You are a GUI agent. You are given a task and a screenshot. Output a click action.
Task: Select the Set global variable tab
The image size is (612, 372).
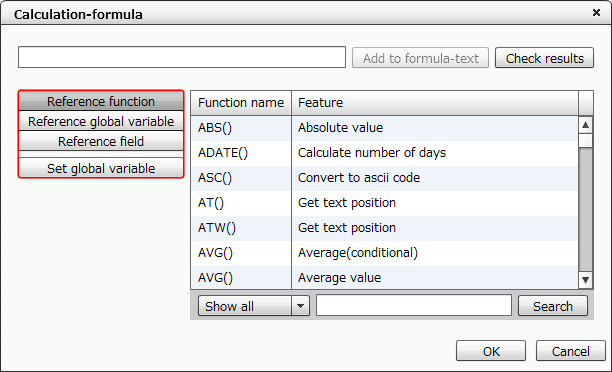[x=101, y=168]
